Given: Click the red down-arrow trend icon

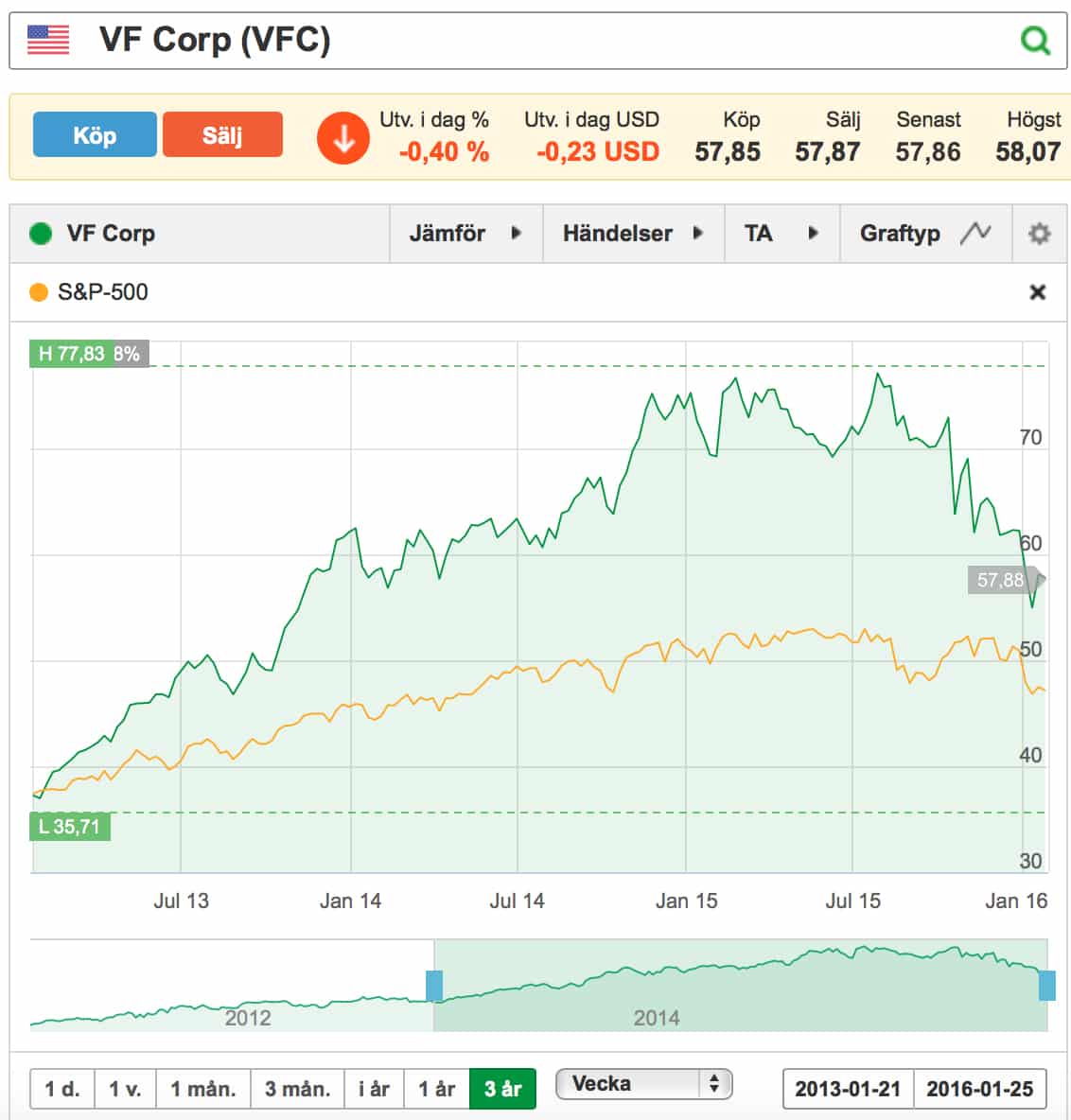Looking at the screenshot, I should click(x=342, y=138).
